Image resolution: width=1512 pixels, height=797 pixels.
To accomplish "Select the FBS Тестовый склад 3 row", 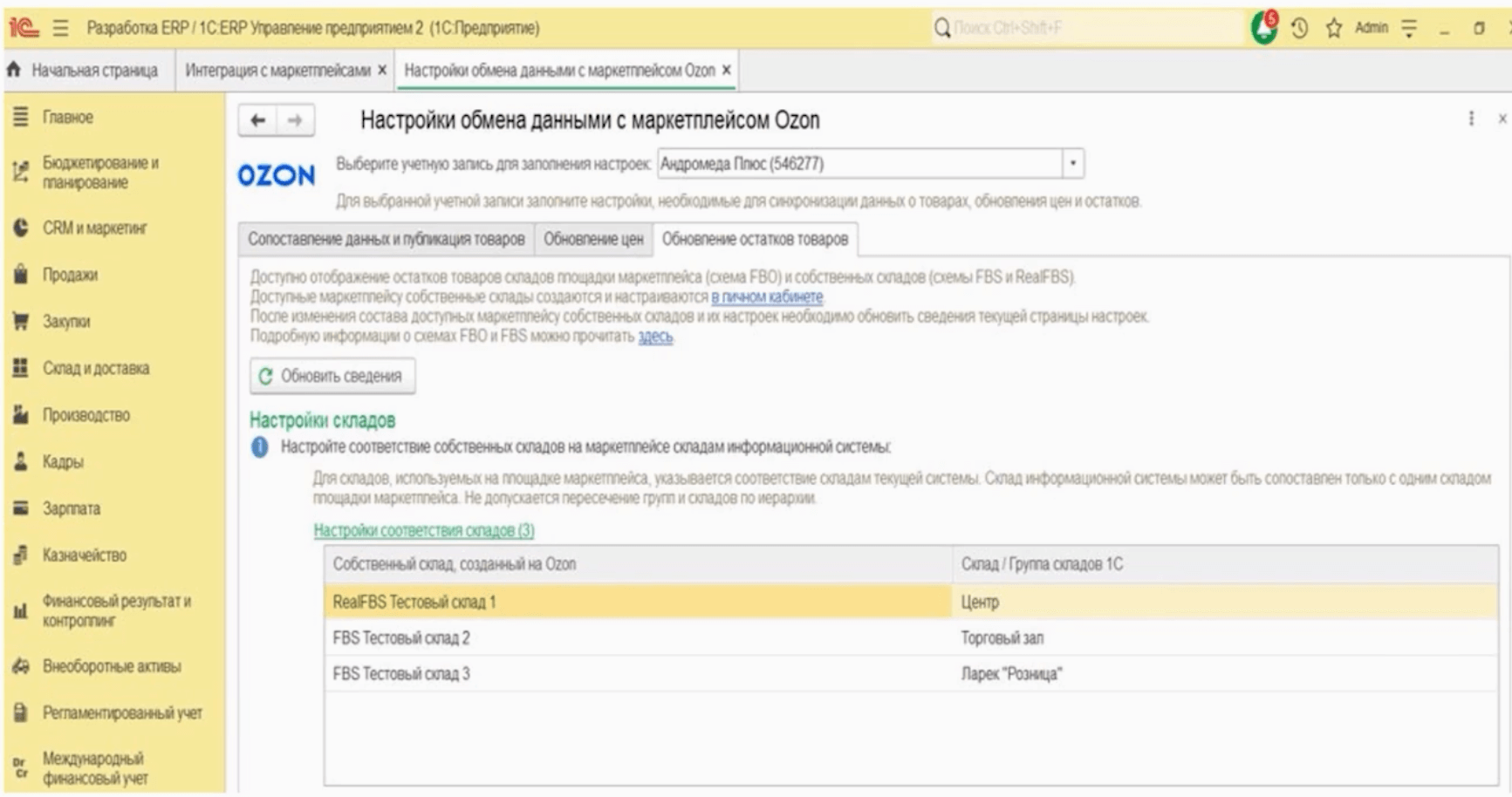I will tap(911, 673).
